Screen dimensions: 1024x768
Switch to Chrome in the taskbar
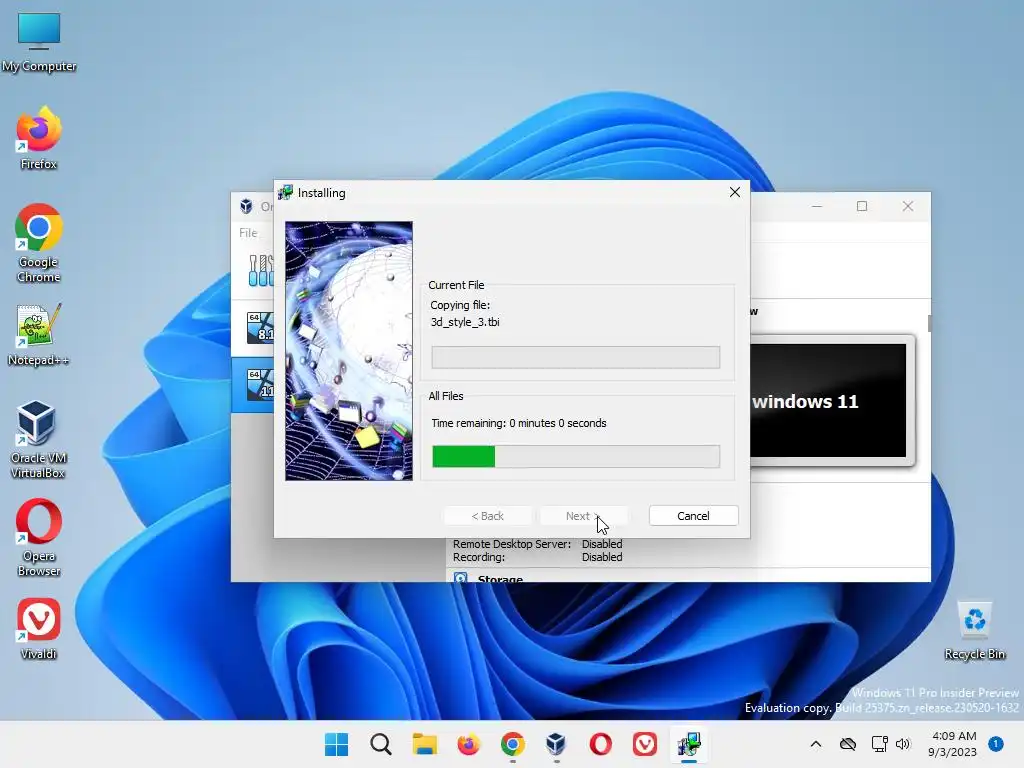click(x=513, y=744)
